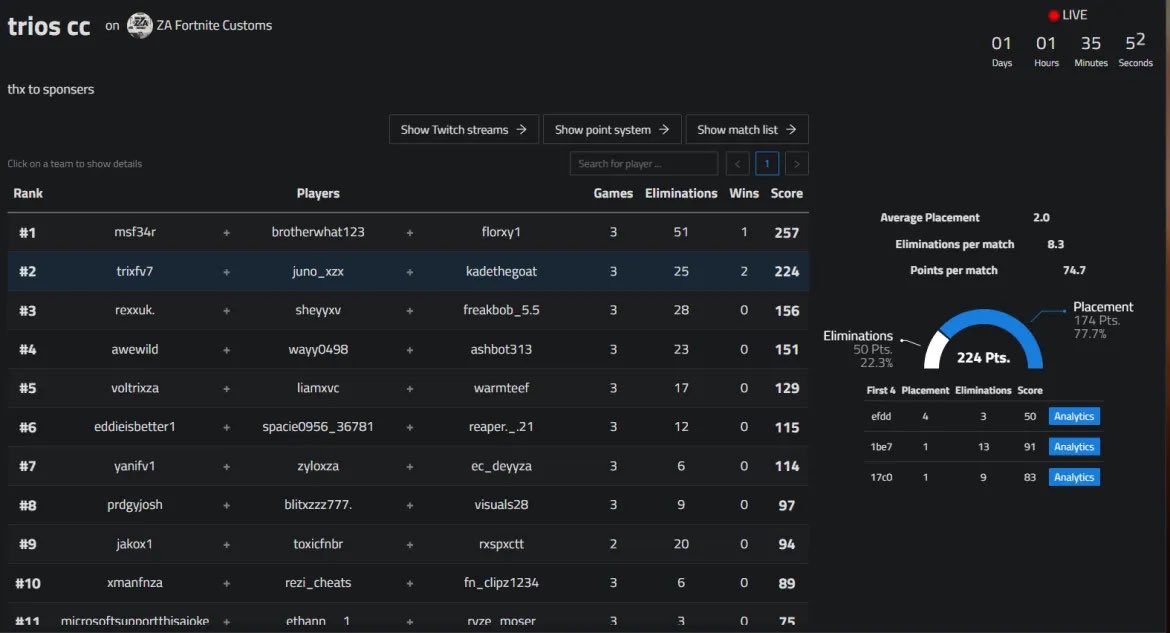Select player toxicfnbr
1170x633 pixels.
[318, 543]
